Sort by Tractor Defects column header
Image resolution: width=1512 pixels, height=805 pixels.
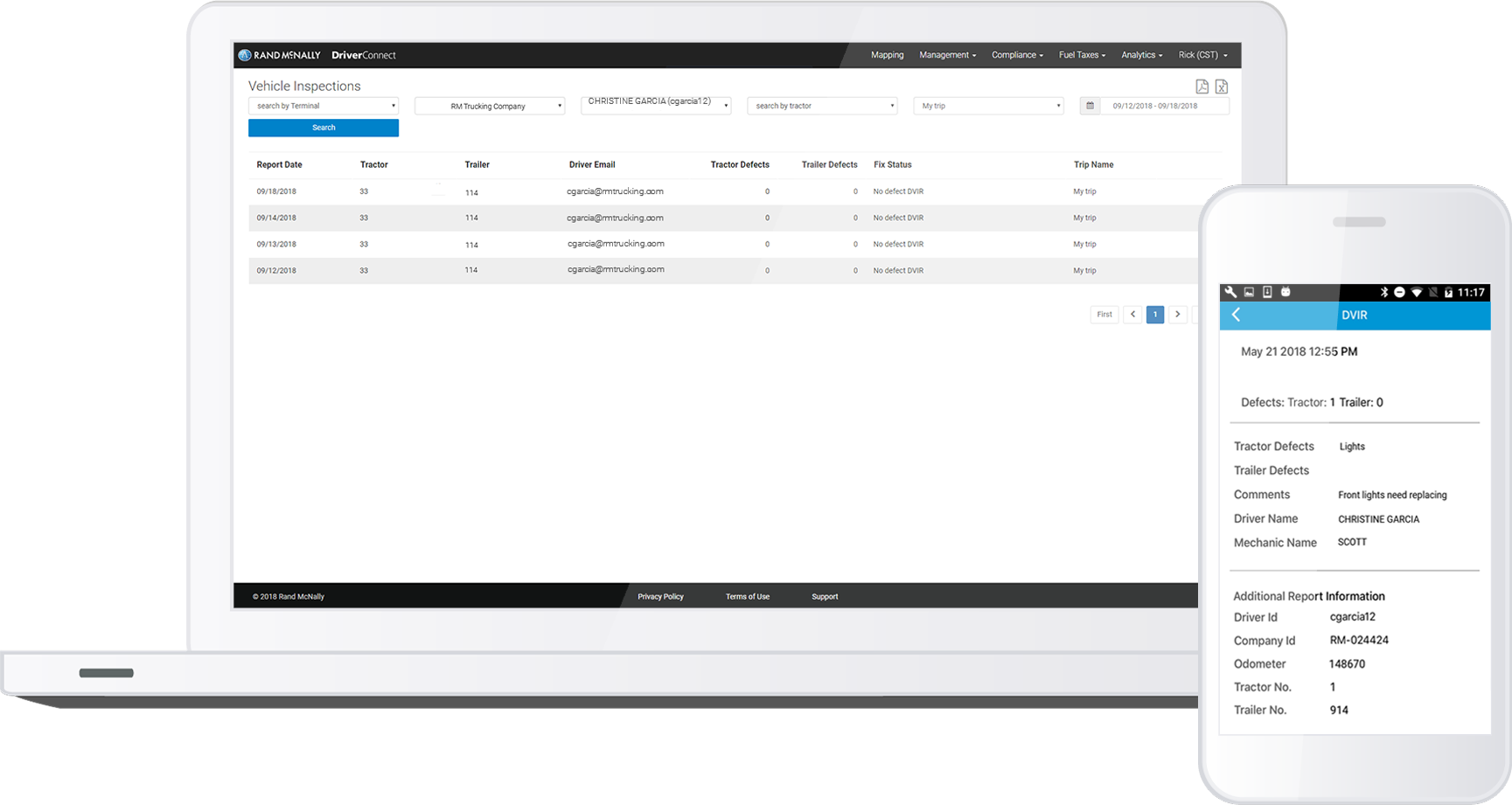(740, 164)
